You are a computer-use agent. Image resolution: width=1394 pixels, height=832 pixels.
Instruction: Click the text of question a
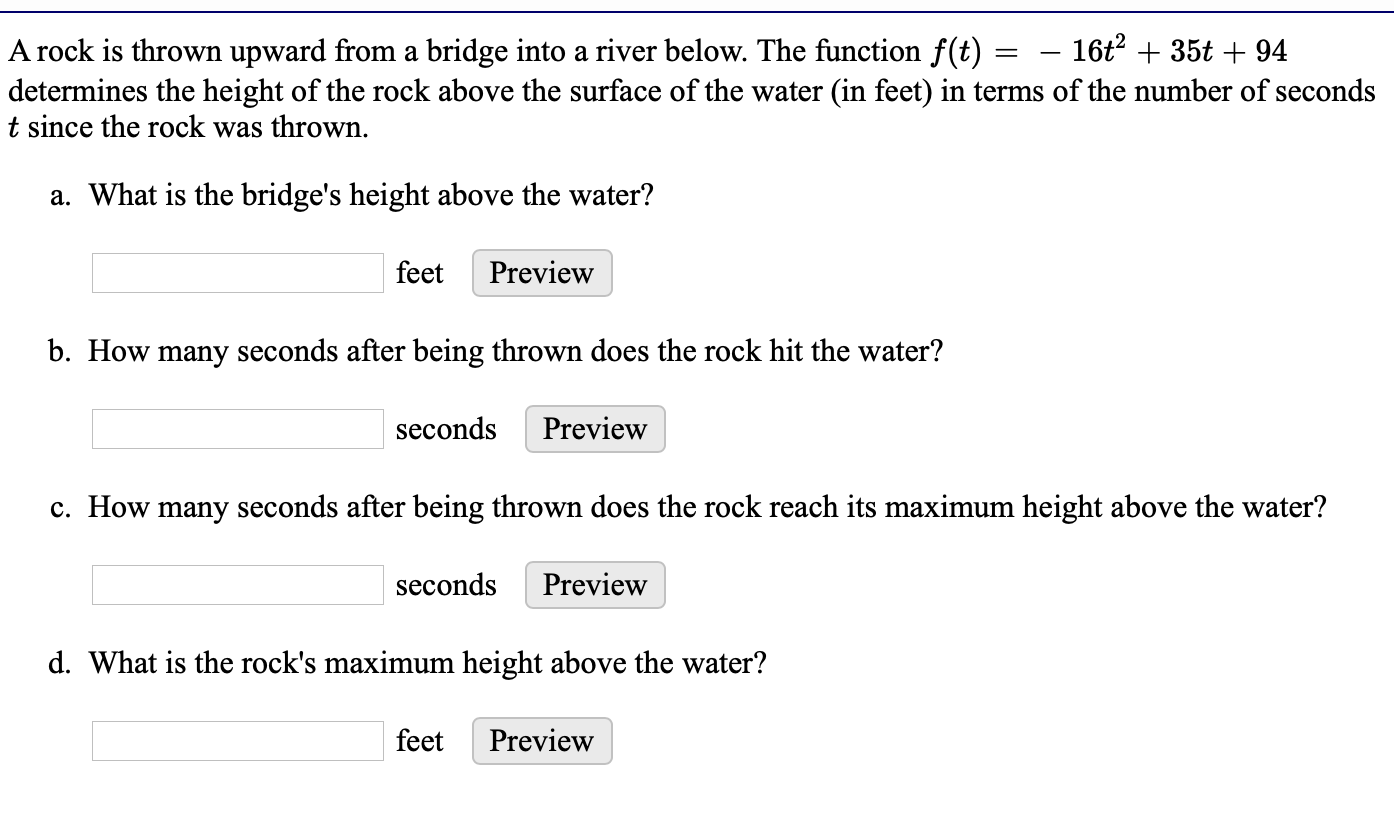(370, 195)
